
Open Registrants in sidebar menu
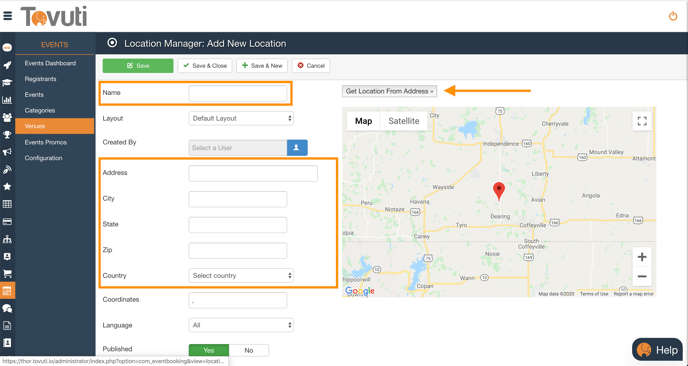40,79
